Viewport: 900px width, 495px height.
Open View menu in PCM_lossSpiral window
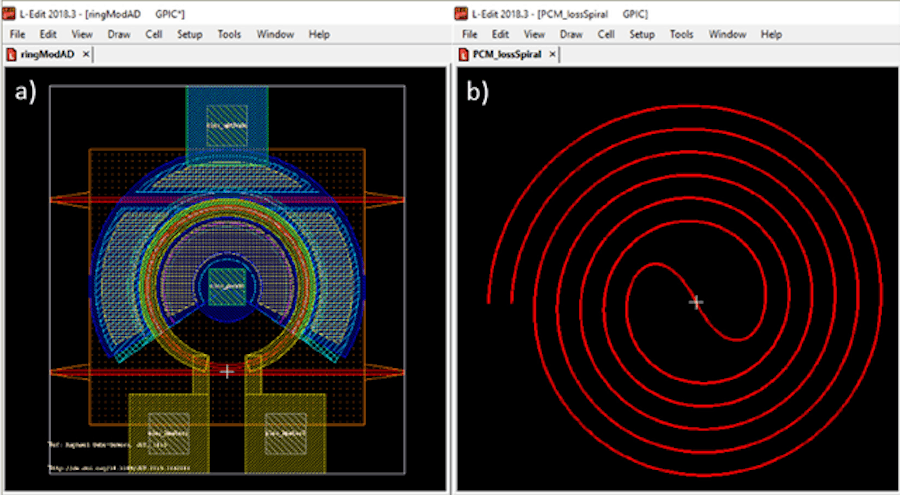[534, 34]
